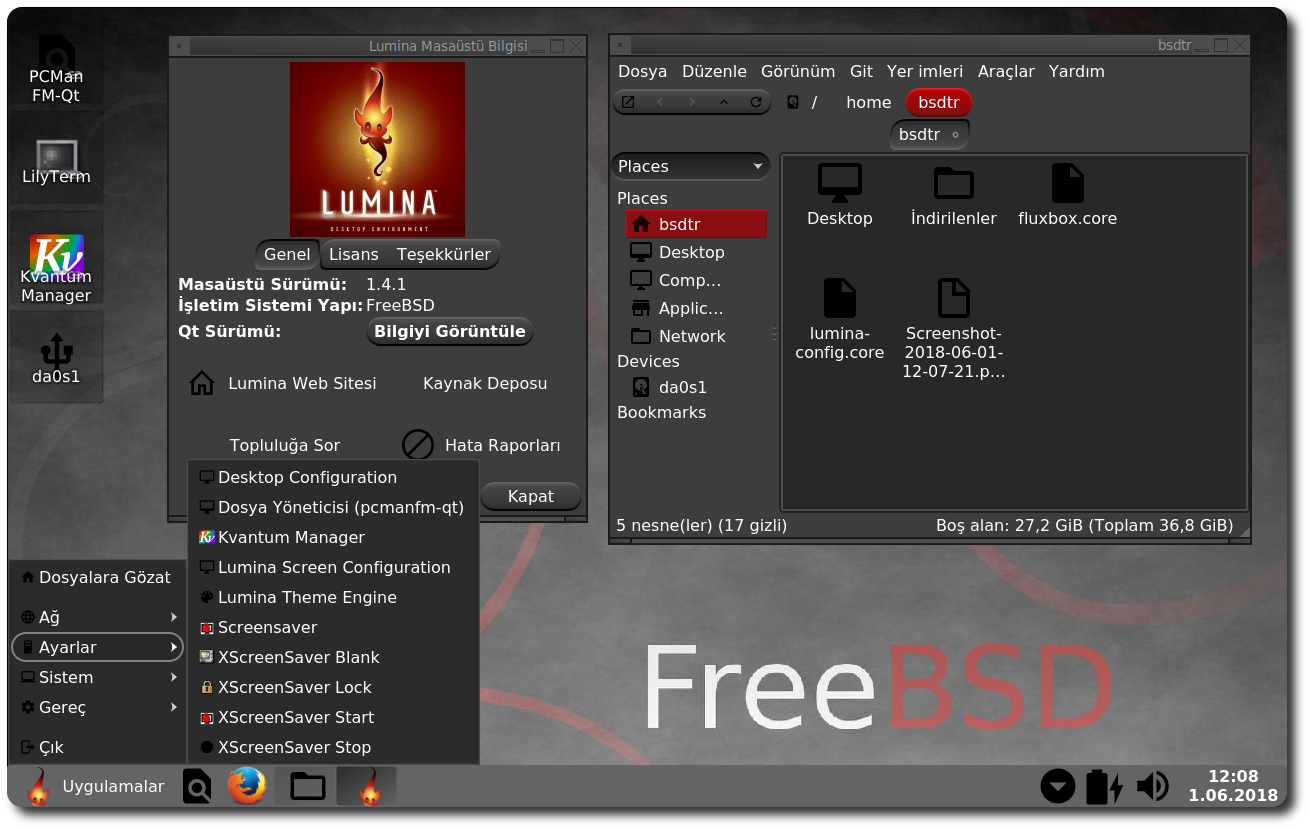
Task: Go forward in file manager
Action: coord(692,102)
